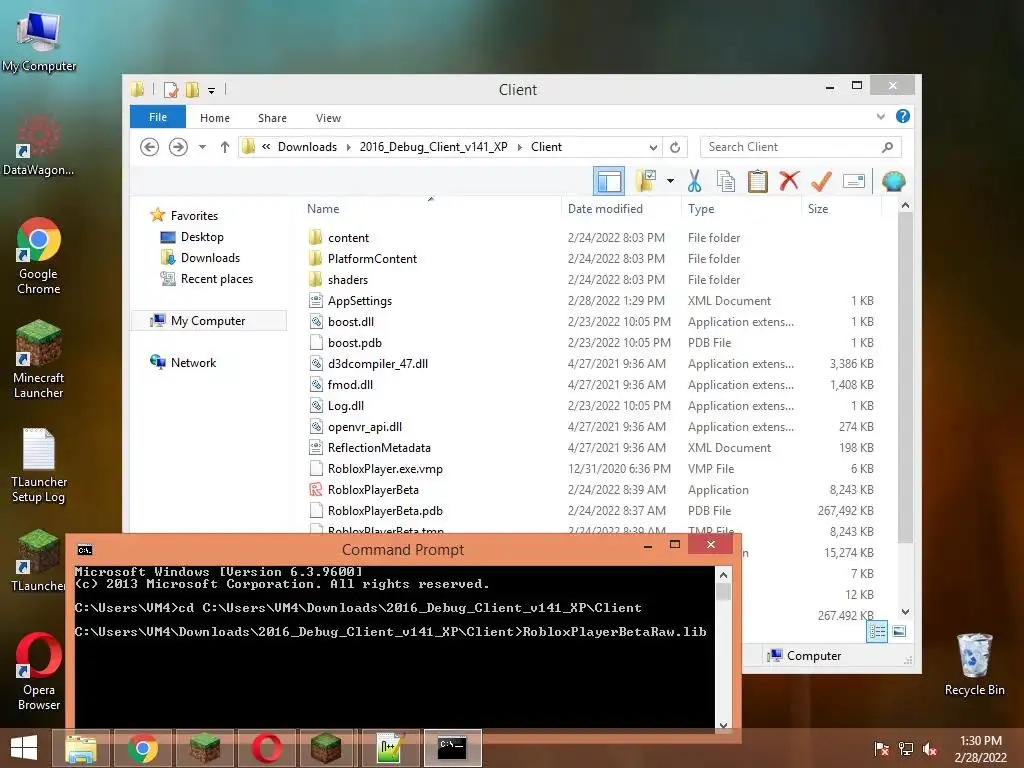The width and height of the screenshot is (1024, 768).
Task: Click the Command Prompt scroll up arrow
Action: (723, 575)
